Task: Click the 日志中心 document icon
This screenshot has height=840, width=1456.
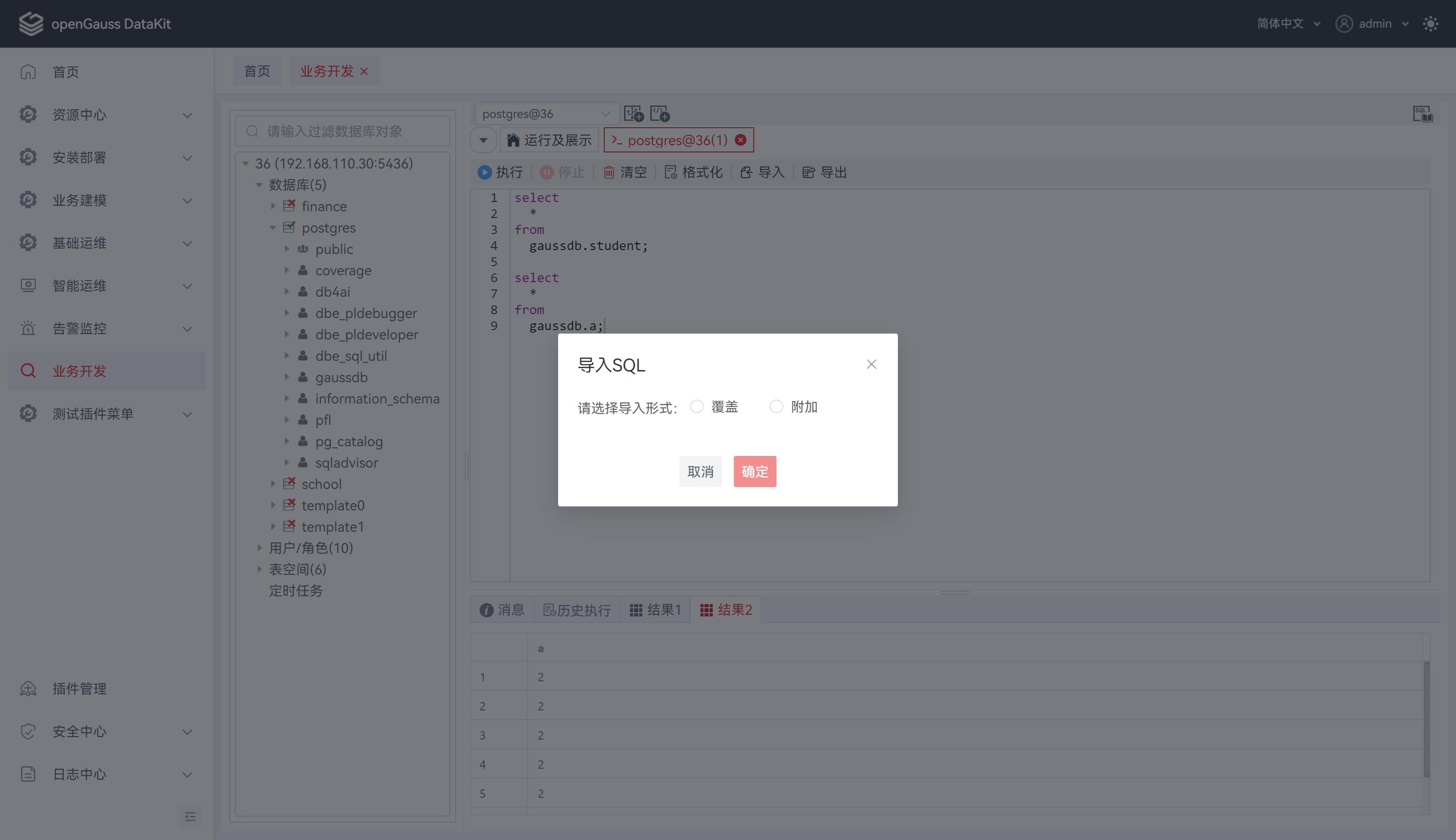Action: (x=28, y=773)
